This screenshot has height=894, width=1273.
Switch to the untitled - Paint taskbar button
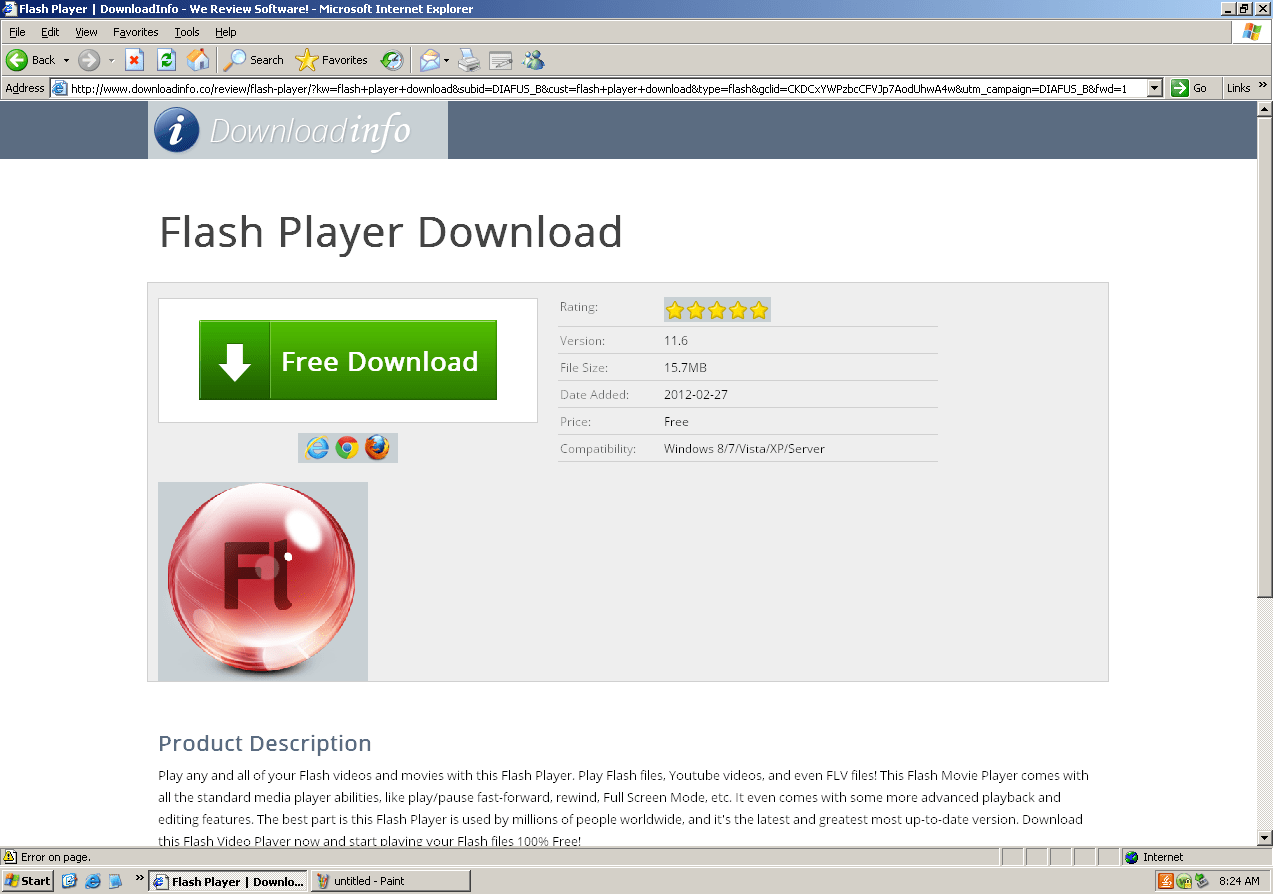390,881
